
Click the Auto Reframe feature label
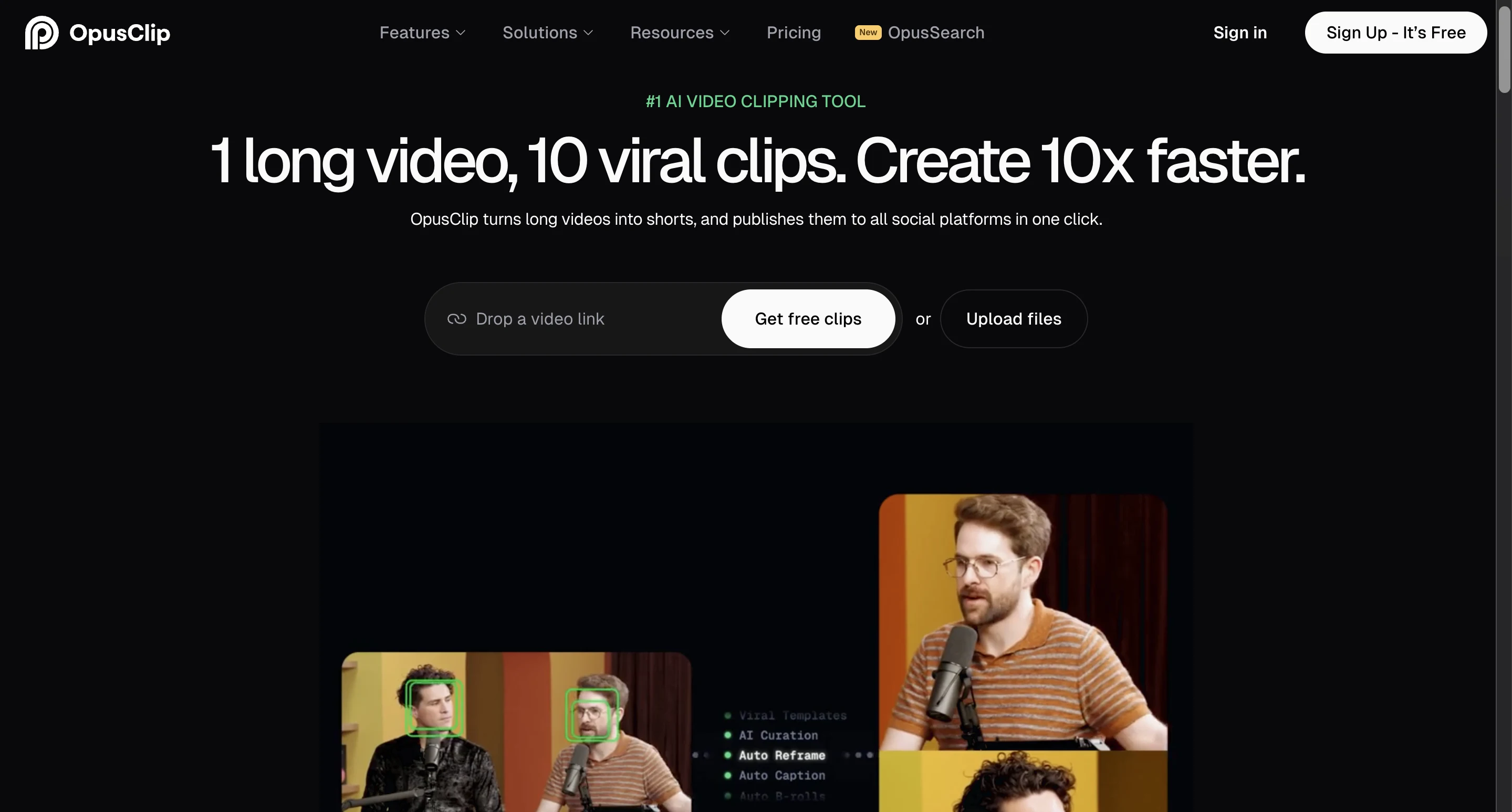782,756
